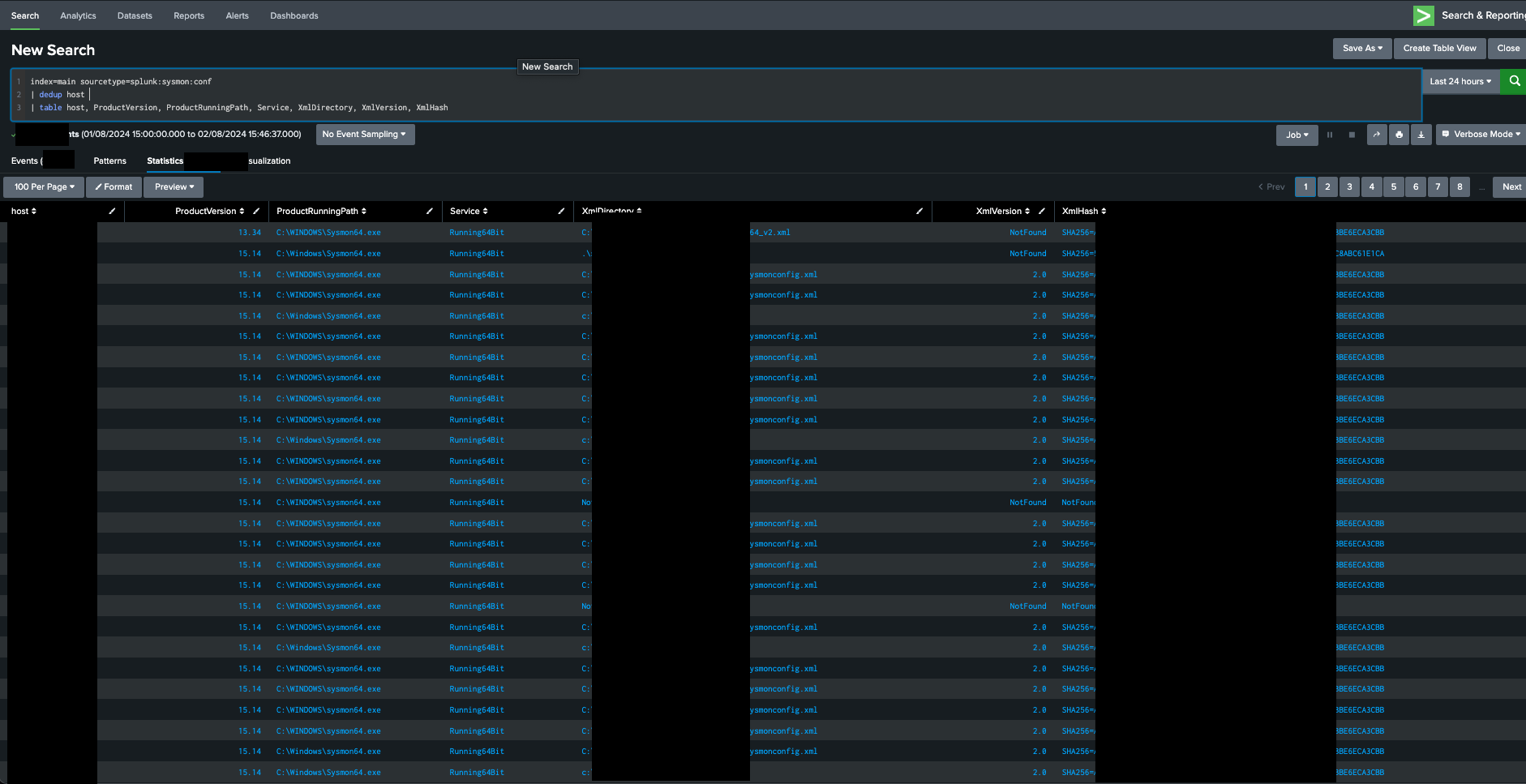
Task: Select the Statistics results tab
Action: (x=165, y=161)
